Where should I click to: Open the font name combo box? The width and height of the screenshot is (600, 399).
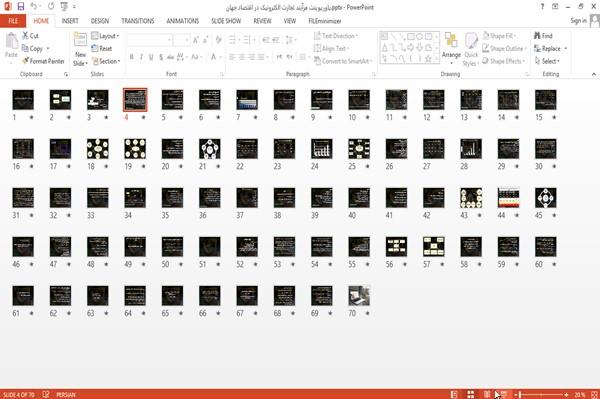pyautogui.click(x=149, y=40)
